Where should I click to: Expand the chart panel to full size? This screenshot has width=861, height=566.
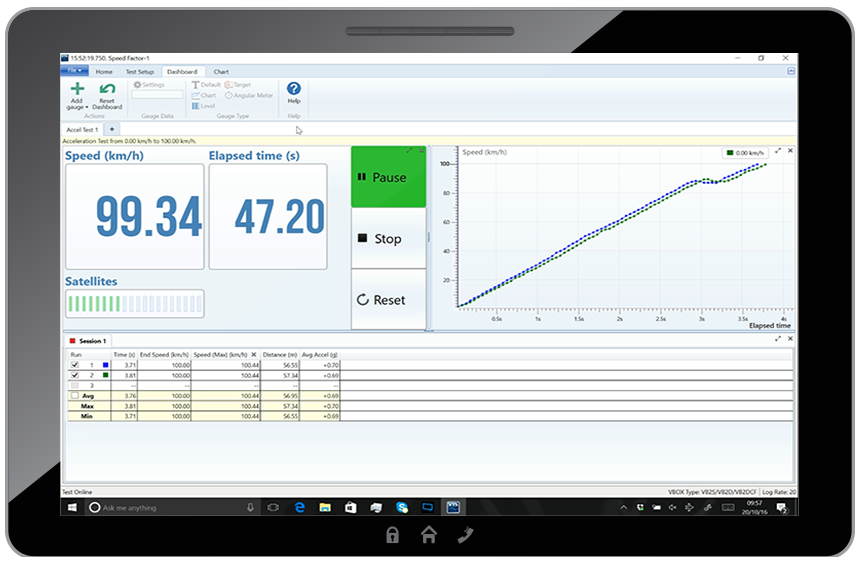(778, 151)
